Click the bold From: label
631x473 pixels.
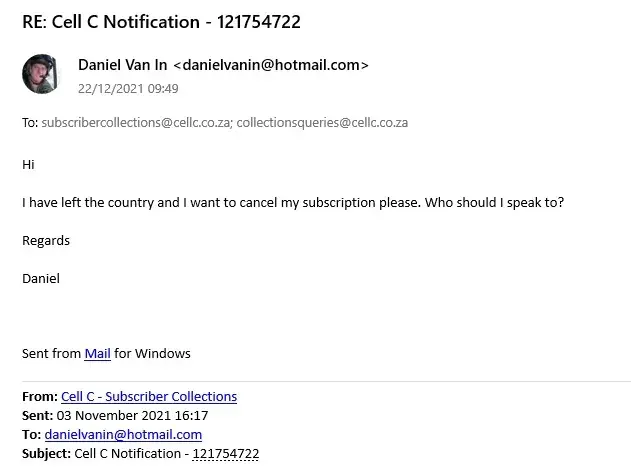(39, 397)
